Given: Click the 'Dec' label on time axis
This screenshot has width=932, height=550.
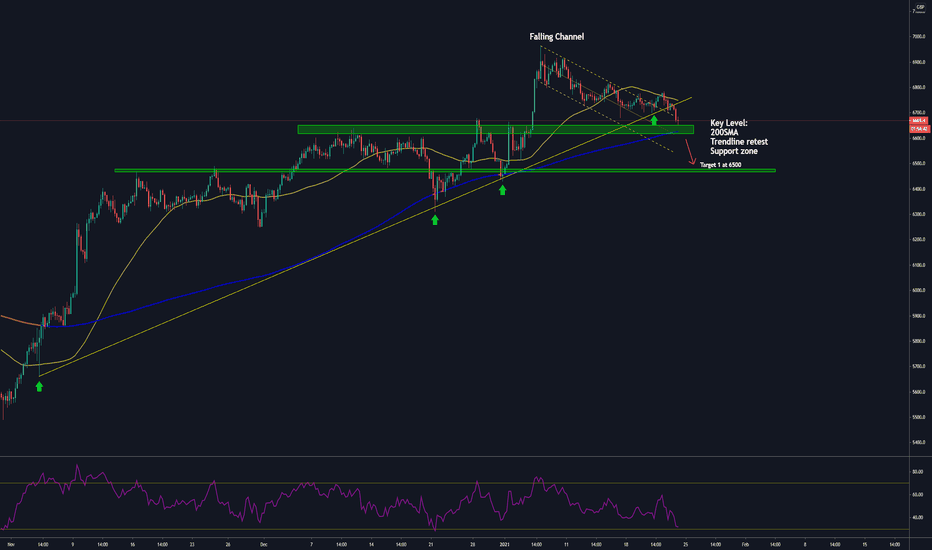Looking at the screenshot, I should pos(264,544).
